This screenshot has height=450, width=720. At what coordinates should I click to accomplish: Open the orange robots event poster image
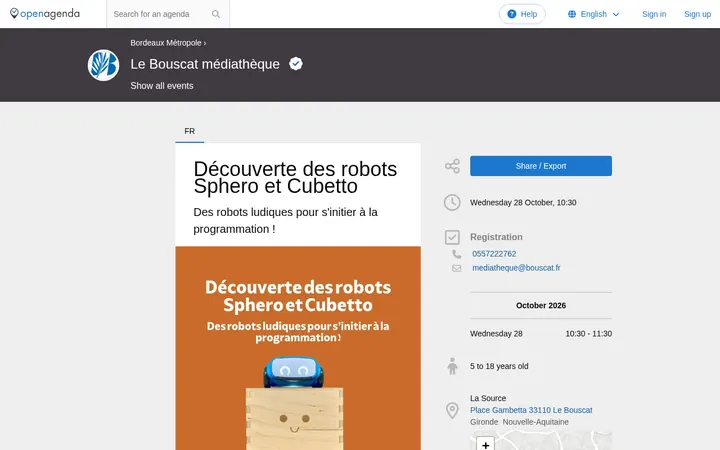(x=298, y=348)
